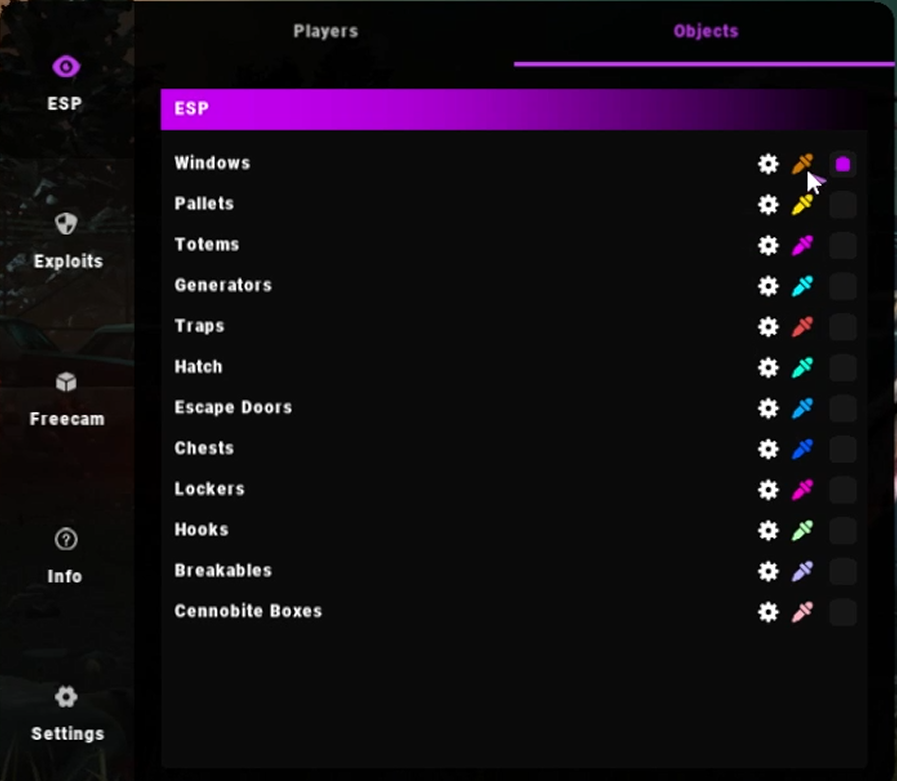The image size is (897, 781).
Task: Pick color for Hooks with green eyedropper
Action: click(x=802, y=530)
